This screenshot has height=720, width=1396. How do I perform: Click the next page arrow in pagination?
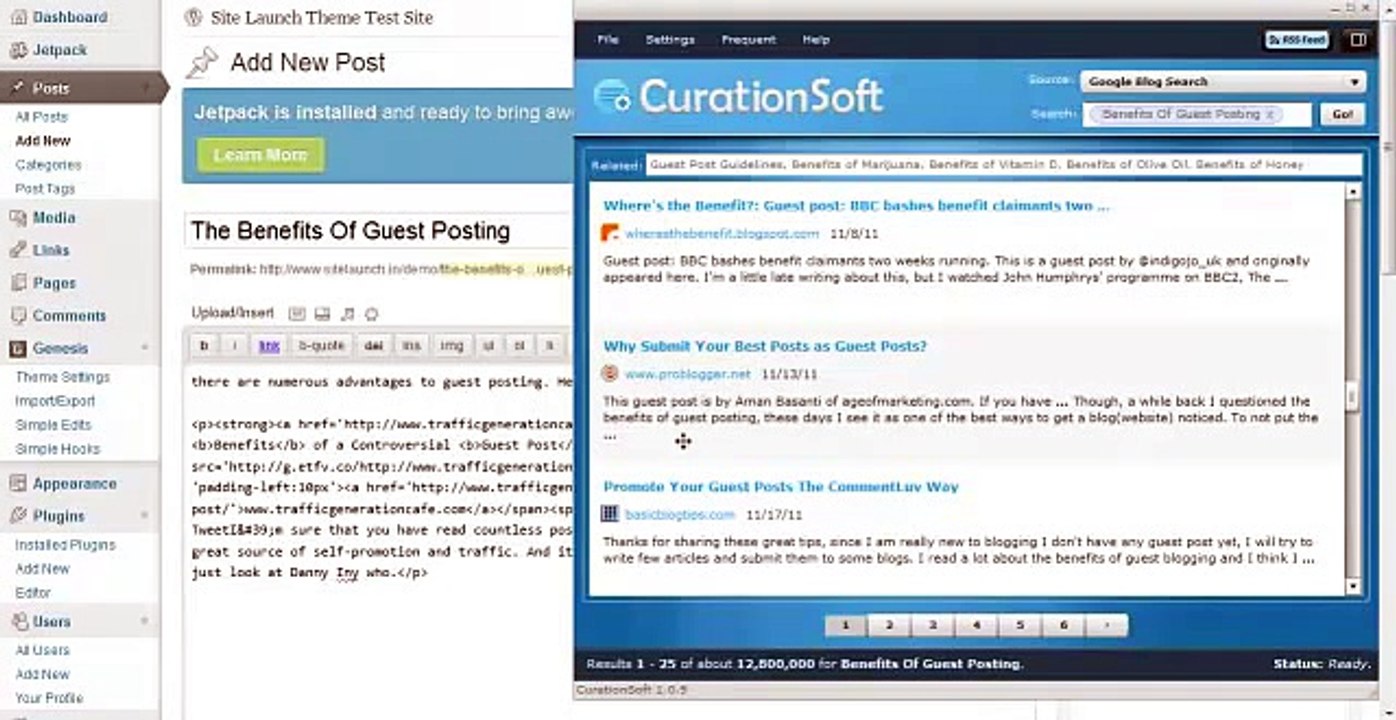click(x=1107, y=626)
